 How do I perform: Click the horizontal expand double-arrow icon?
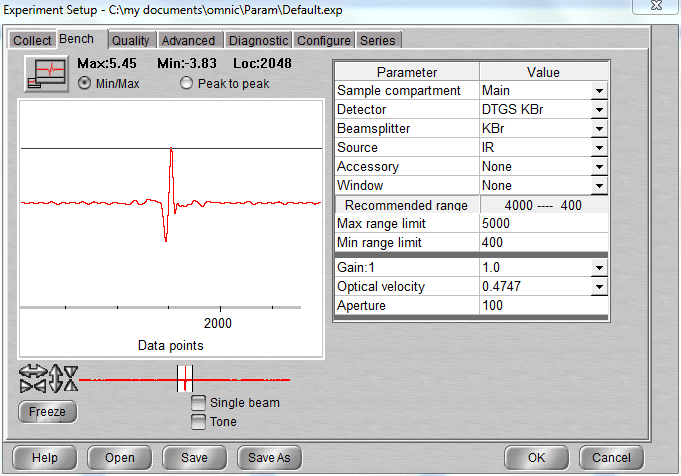tap(31, 372)
